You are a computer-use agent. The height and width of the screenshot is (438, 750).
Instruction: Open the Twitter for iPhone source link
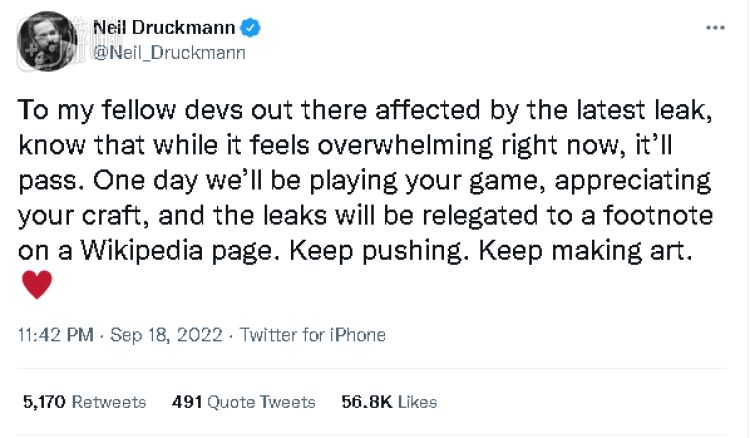313,335
